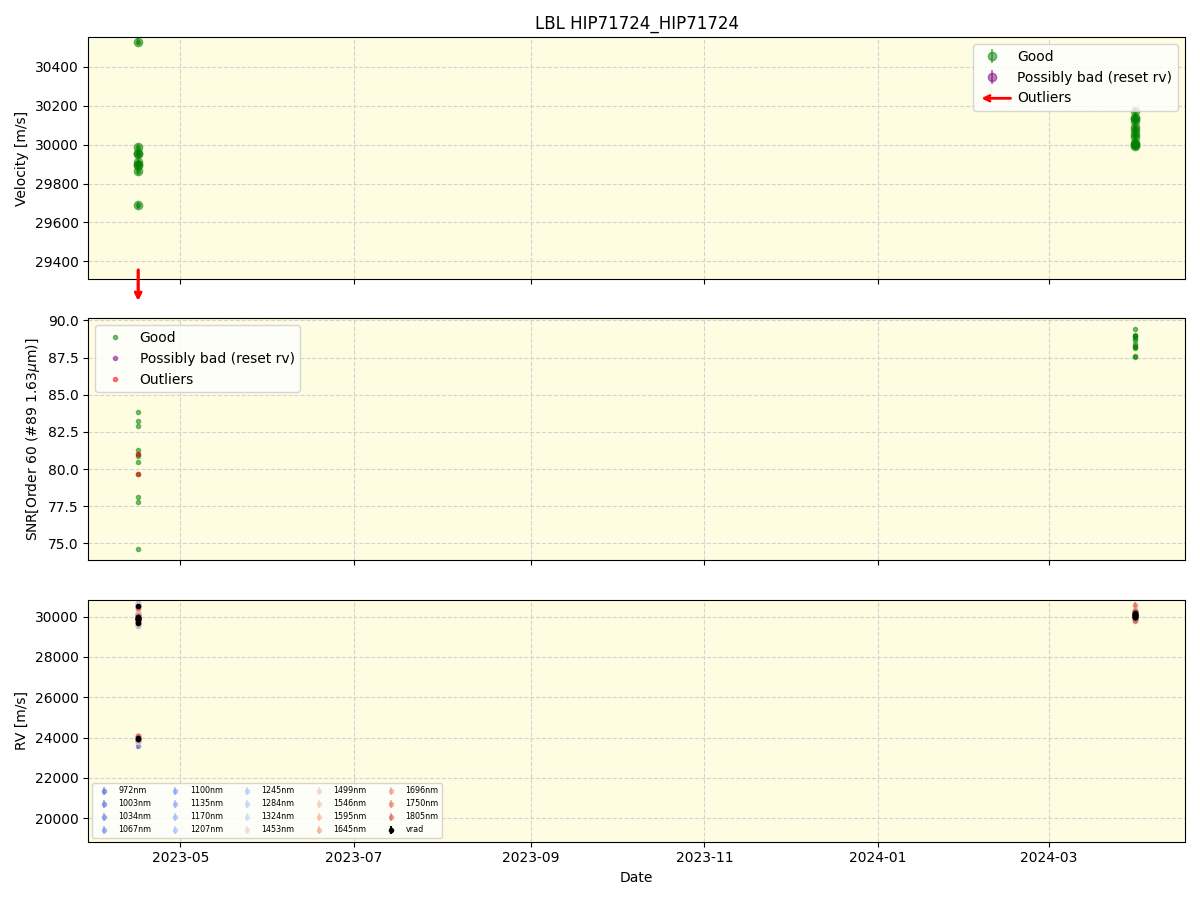Click the Date x-axis label
Viewport: 1200px width, 900px height.
(x=636, y=877)
